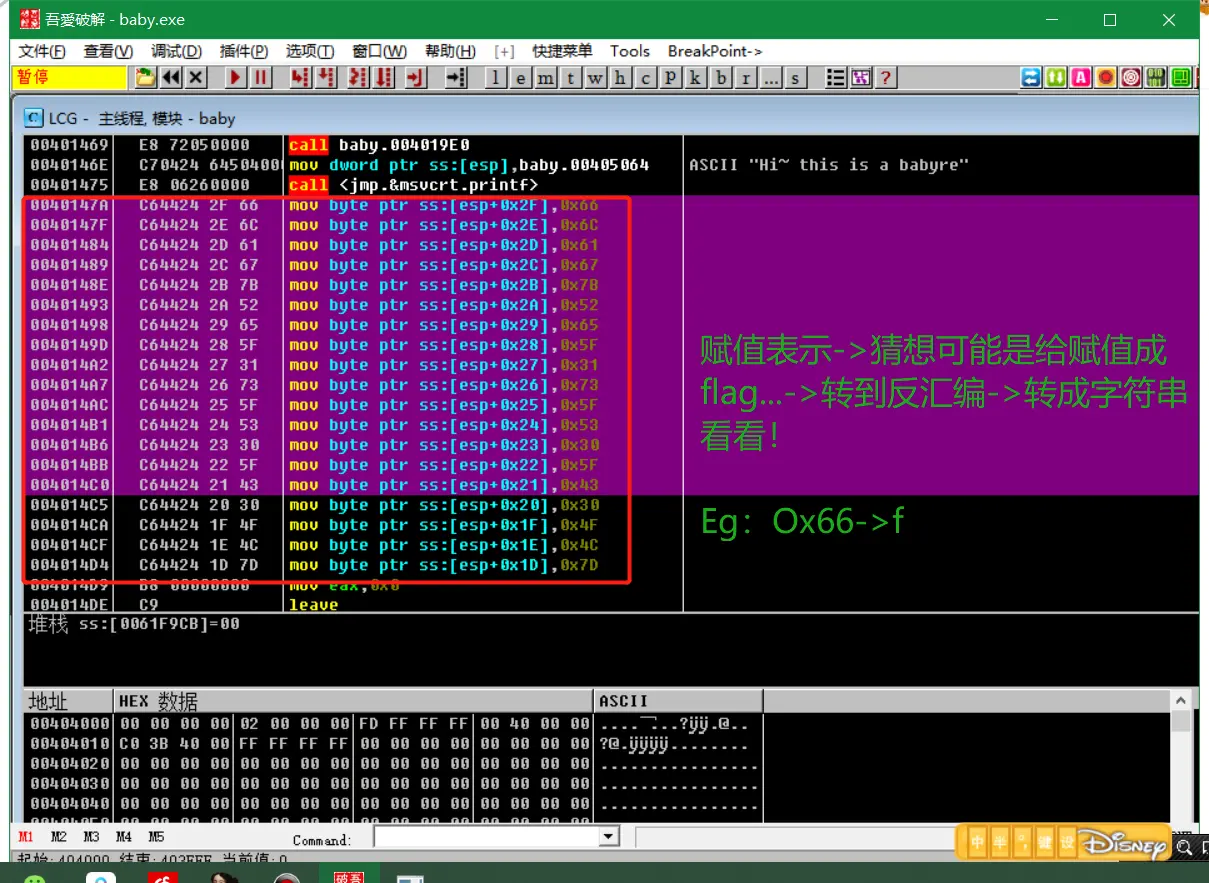This screenshot has width=1209, height=883.
Task: Click the Open file folder icon
Action: pyautogui.click(x=146, y=78)
